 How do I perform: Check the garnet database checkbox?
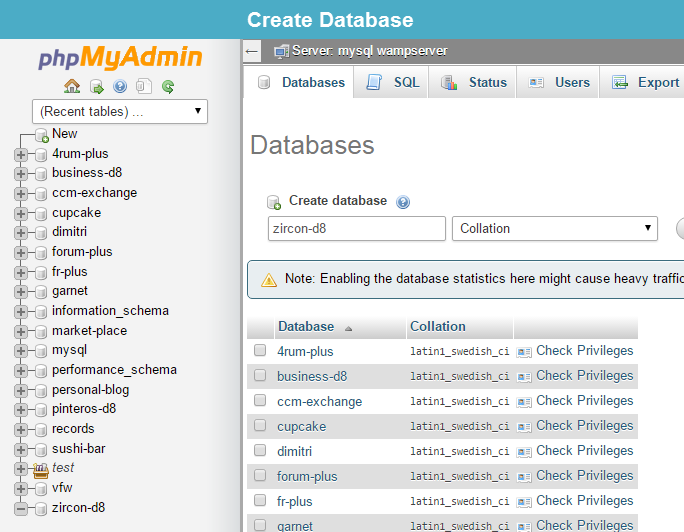pyautogui.click(x=260, y=525)
